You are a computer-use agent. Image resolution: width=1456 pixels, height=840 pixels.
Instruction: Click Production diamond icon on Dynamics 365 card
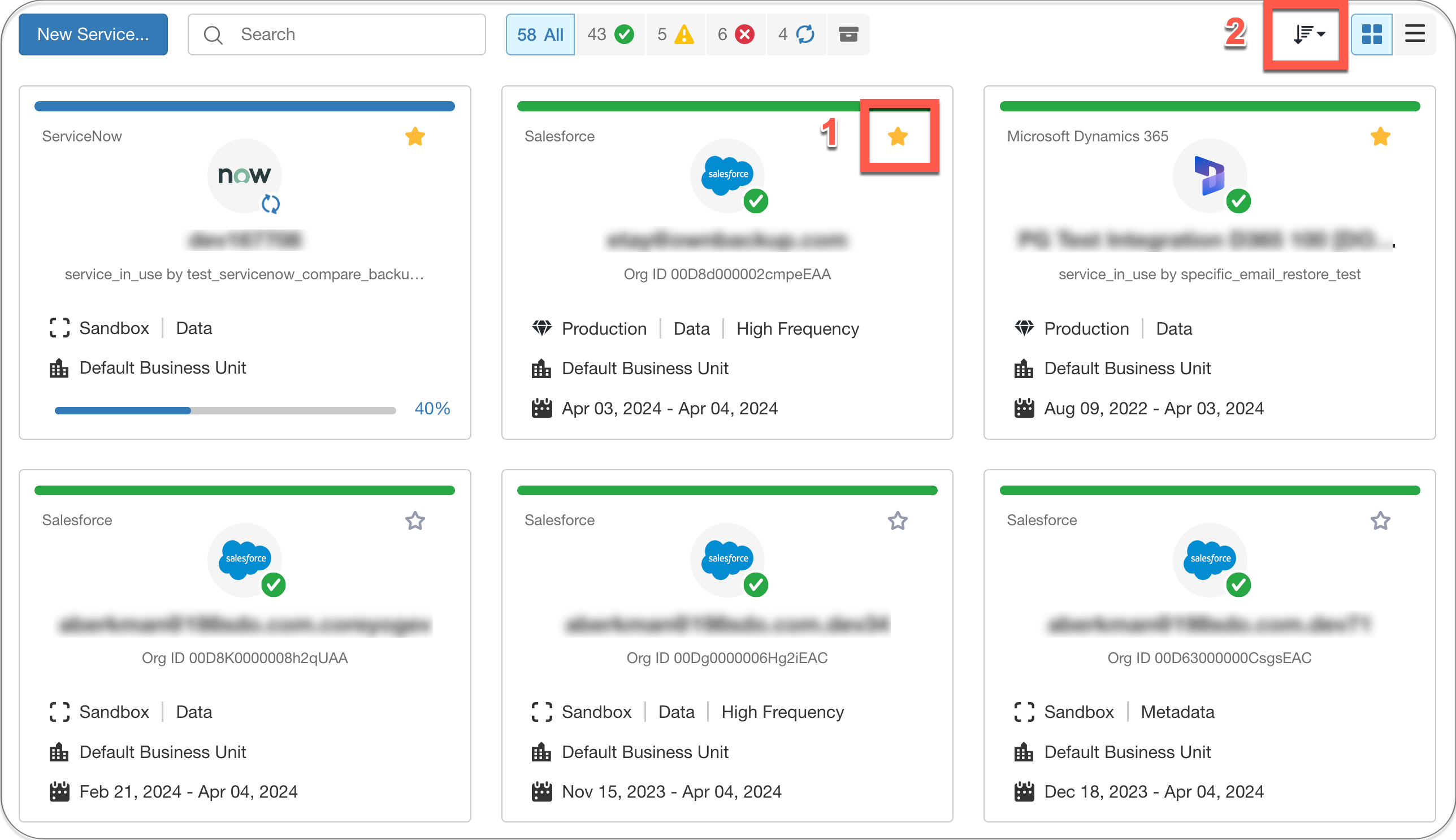pyautogui.click(x=1024, y=328)
